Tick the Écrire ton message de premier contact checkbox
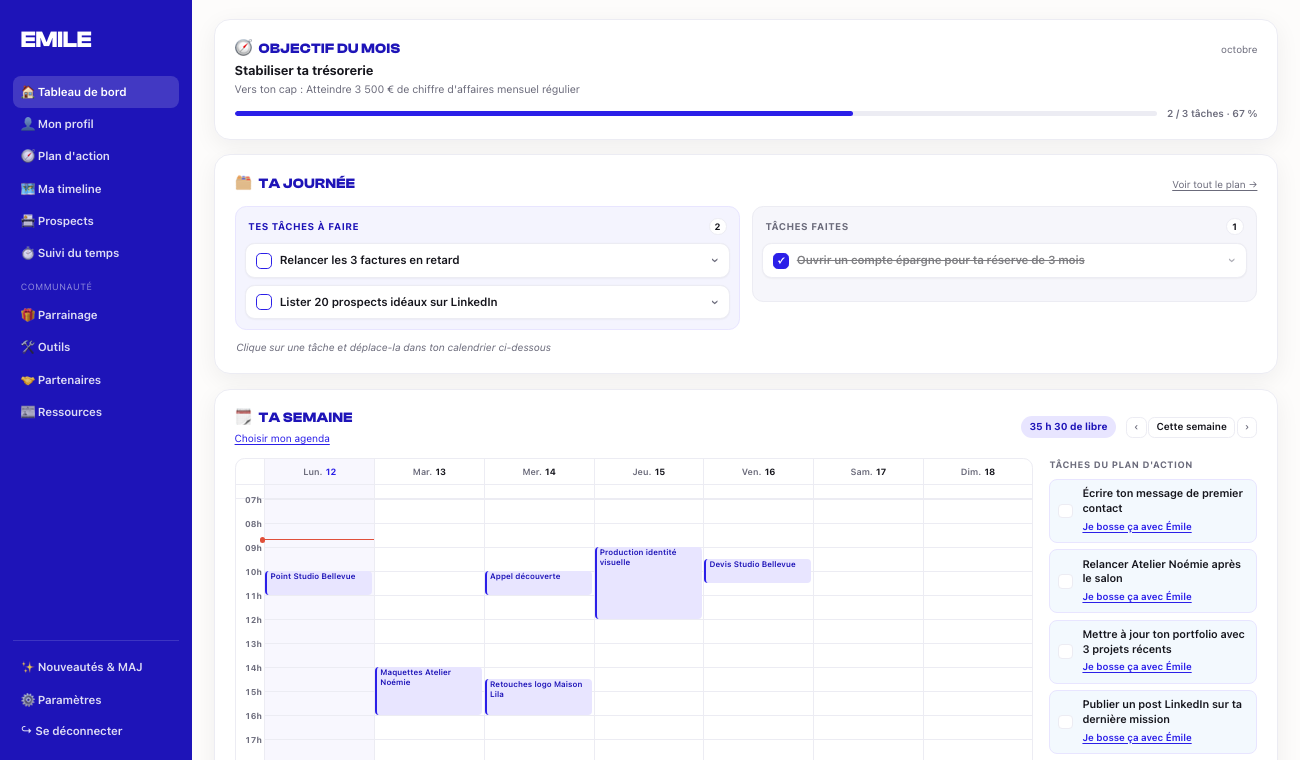 (1066, 511)
